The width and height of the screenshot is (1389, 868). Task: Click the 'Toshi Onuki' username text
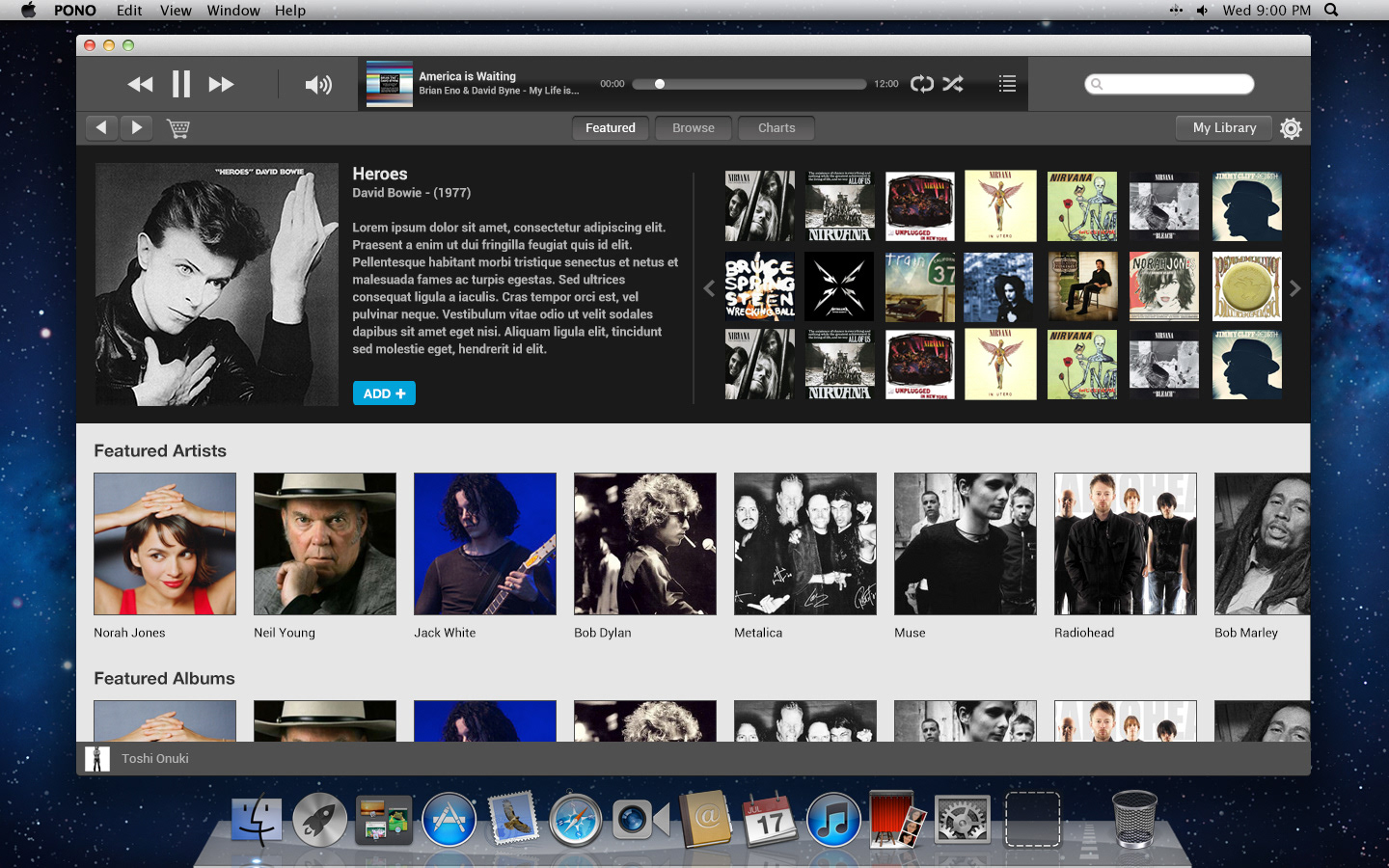click(x=155, y=759)
